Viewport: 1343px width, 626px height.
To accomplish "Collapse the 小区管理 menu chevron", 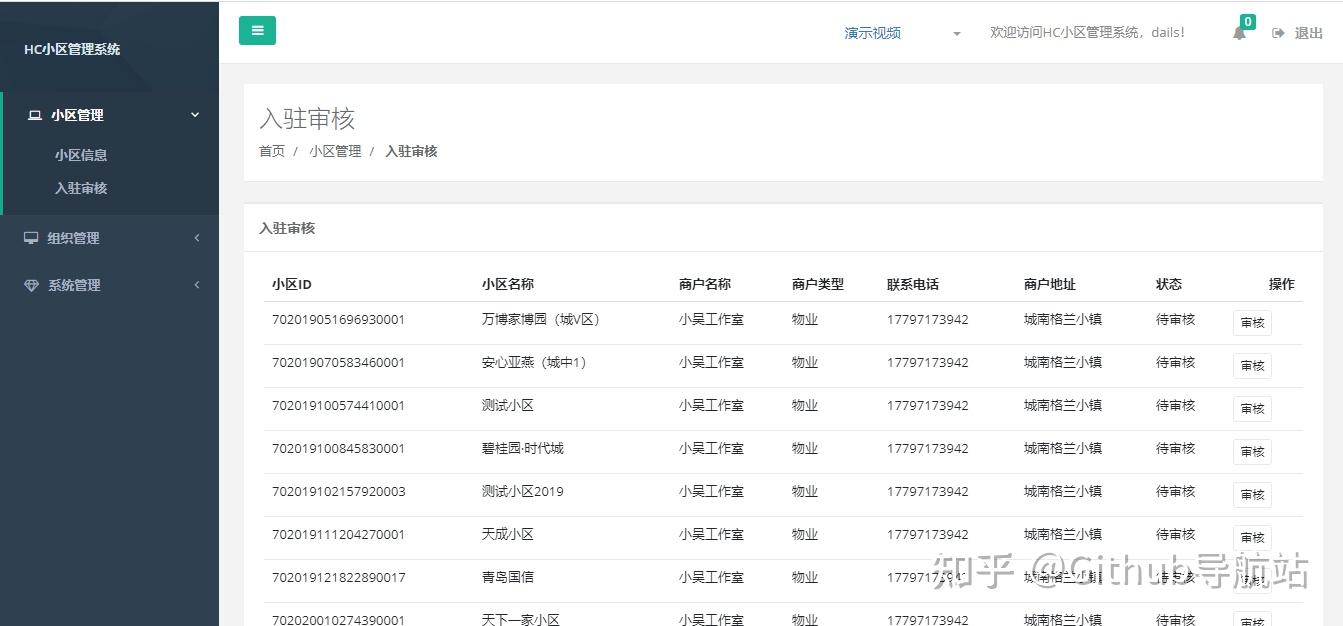I will coord(195,115).
